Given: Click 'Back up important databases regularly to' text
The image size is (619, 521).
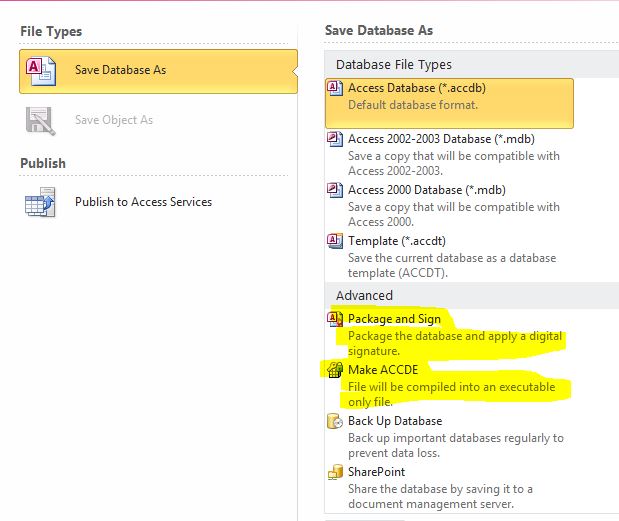Looking at the screenshot, I should coord(456,438).
